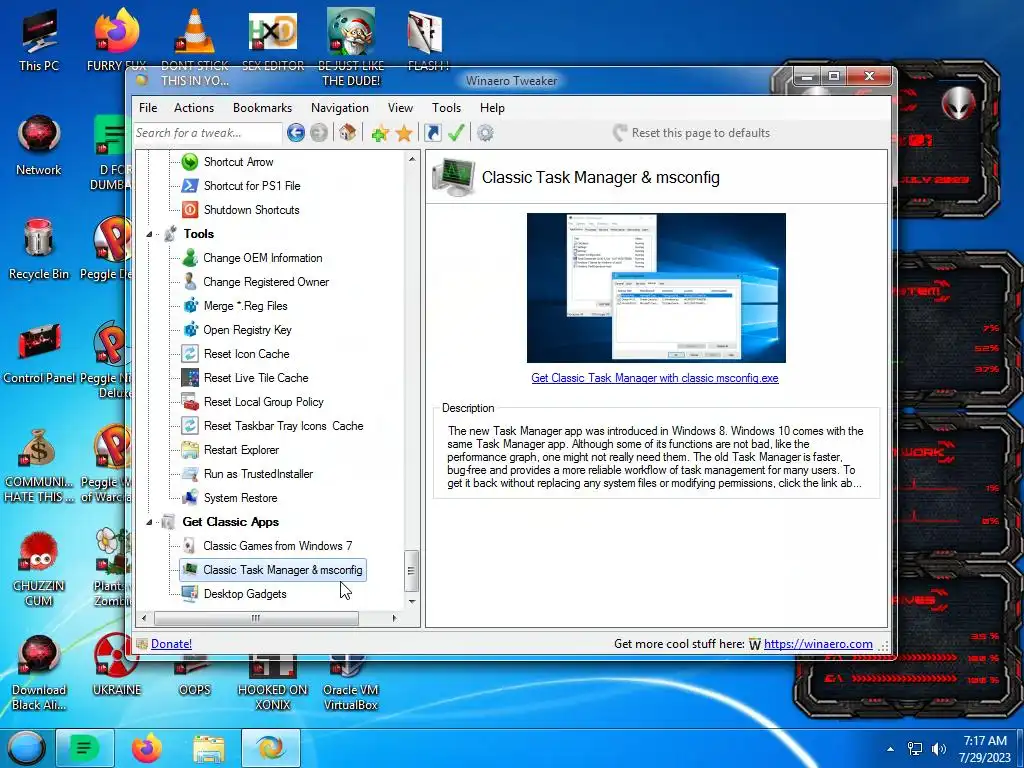Click Get Classic Task Manager download link

point(655,378)
